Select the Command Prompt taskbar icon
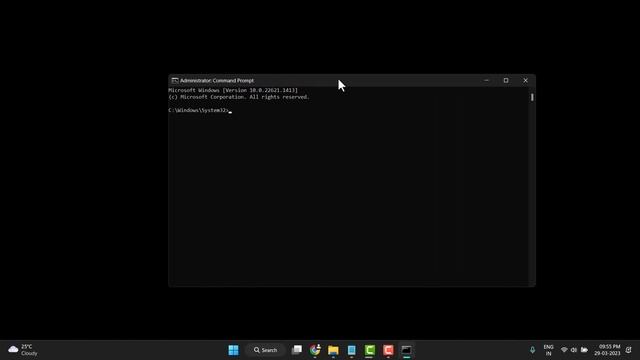 click(407, 350)
